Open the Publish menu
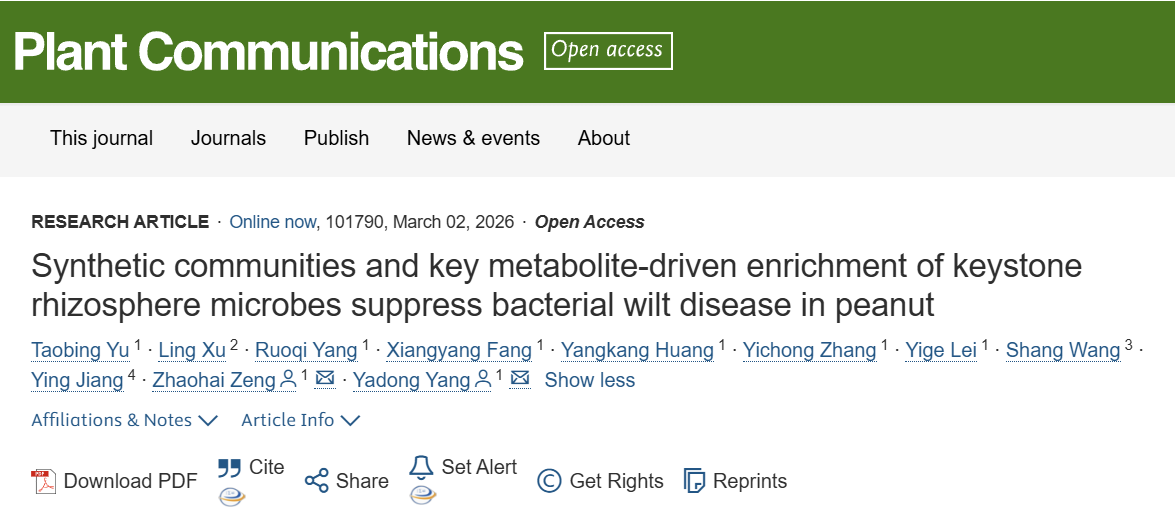 click(336, 138)
